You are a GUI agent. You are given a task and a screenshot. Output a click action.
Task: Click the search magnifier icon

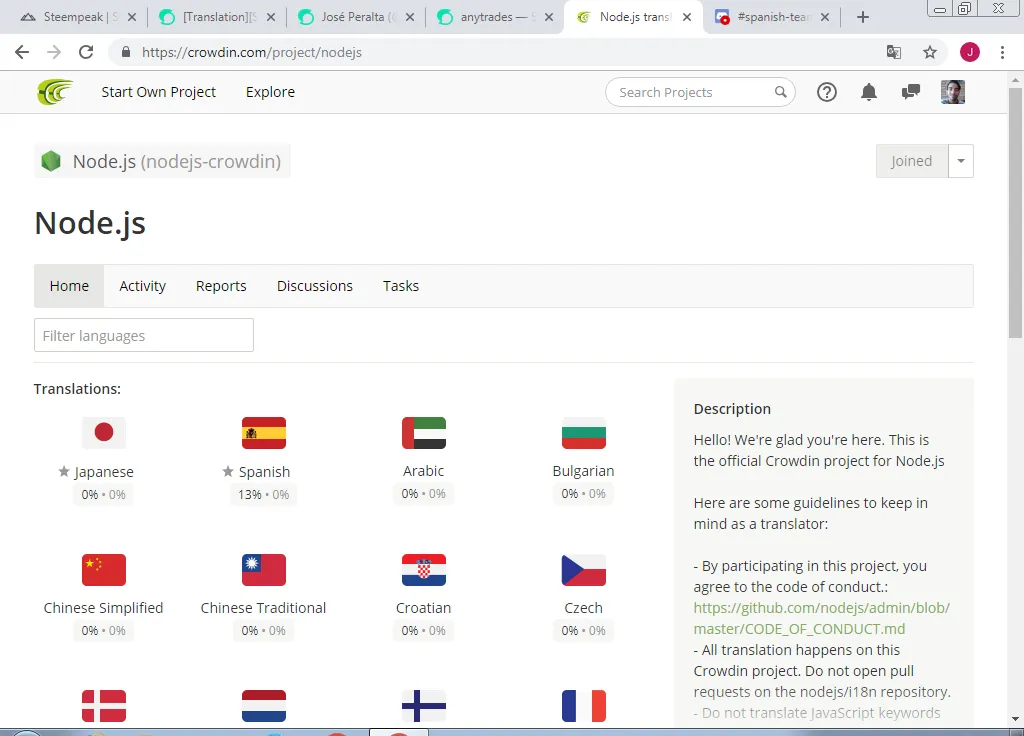[x=780, y=92]
